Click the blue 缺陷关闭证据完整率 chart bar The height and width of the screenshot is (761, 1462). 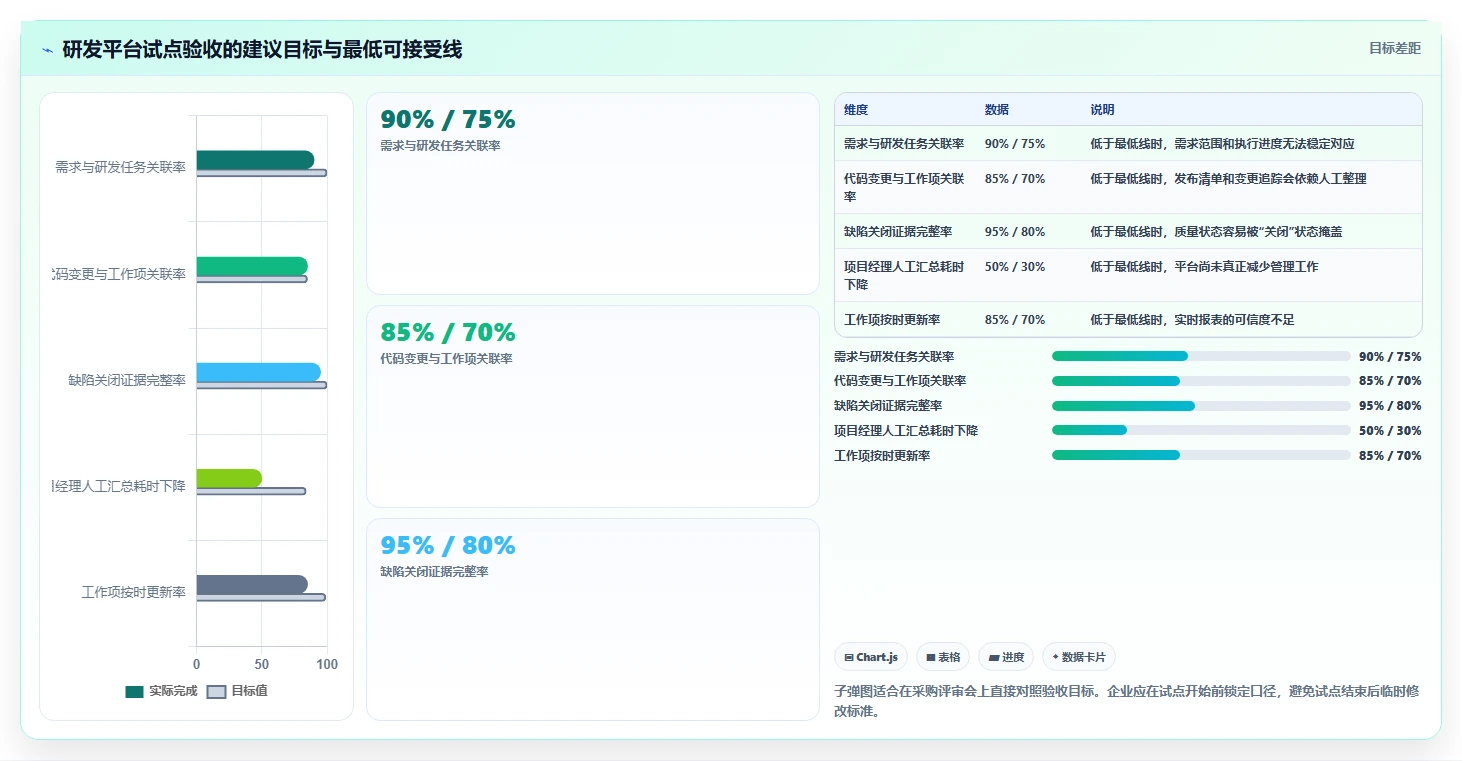coord(258,372)
